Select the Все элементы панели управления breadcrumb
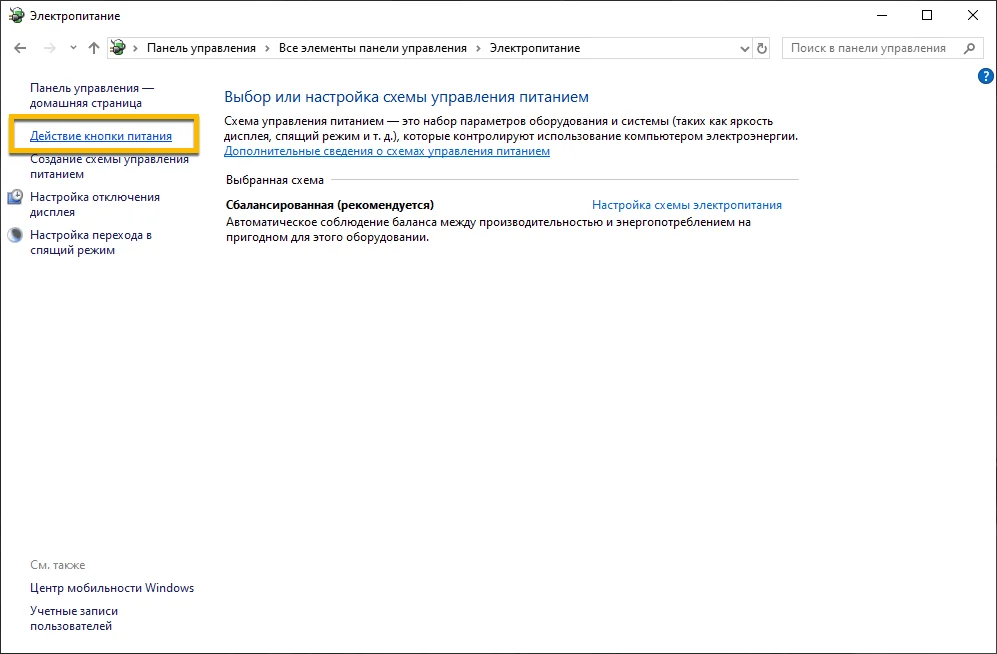Screen dimensions: 997x654 click(x=372, y=48)
